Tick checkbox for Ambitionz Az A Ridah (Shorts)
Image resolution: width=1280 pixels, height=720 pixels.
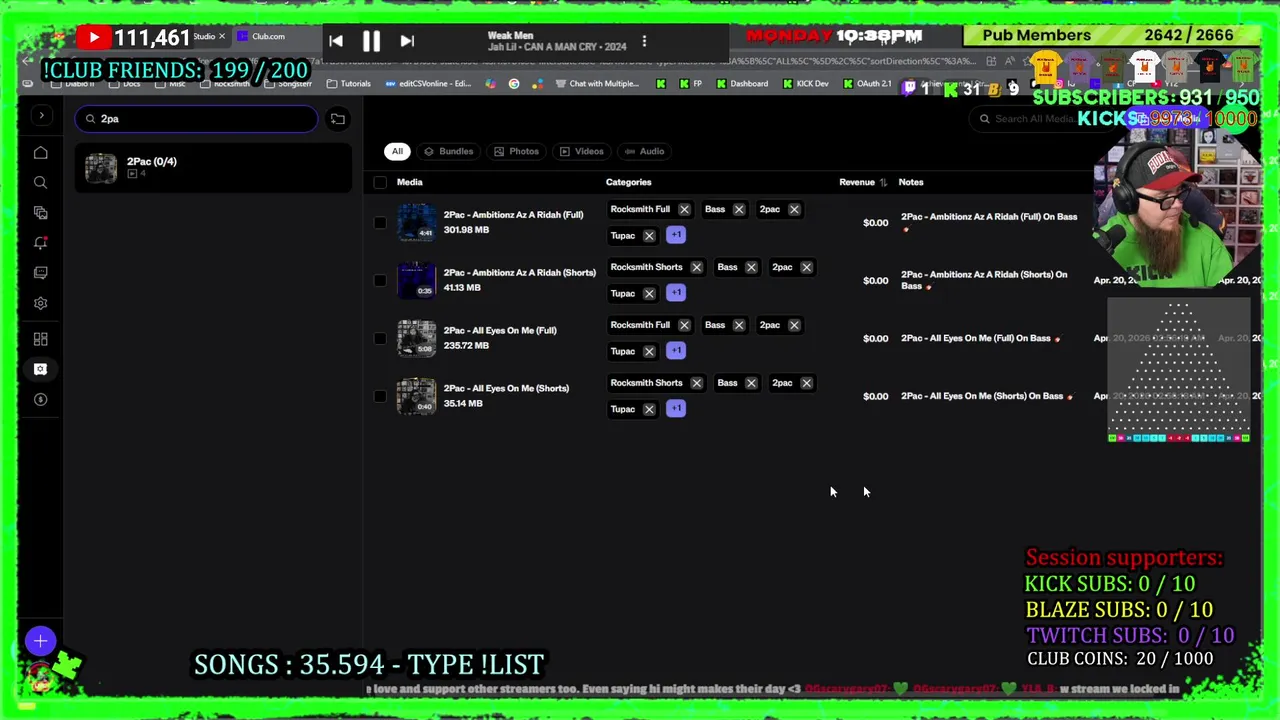point(380,281)
